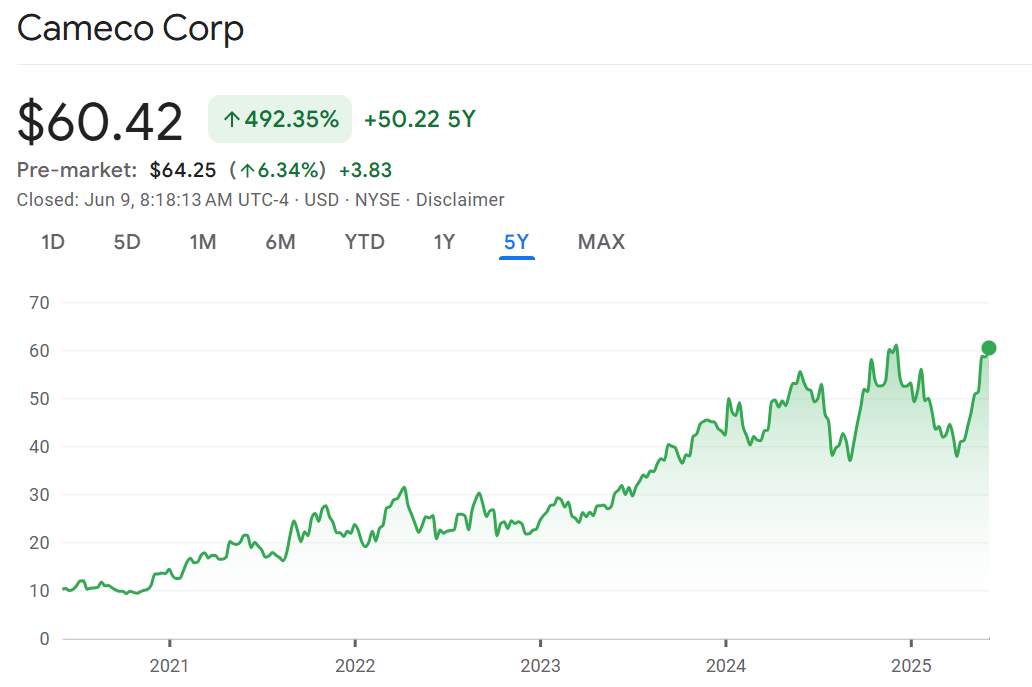Show the MAX price history tab
The height and width of the screenshot is (687, 1032).
pos(601,242)
